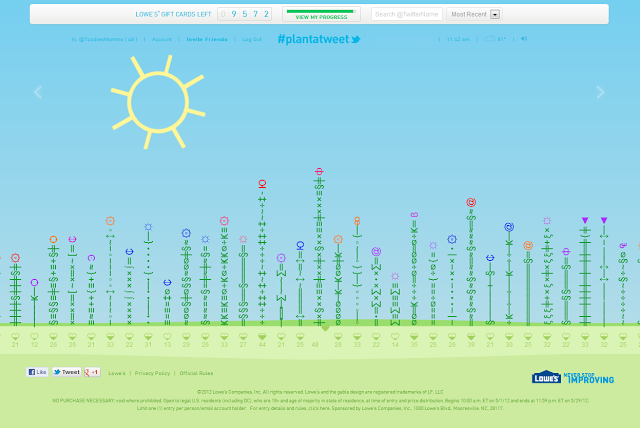Screen dimensions: 640x428
Task: Select the Log Out link
Action: click(x=252, y=39)
